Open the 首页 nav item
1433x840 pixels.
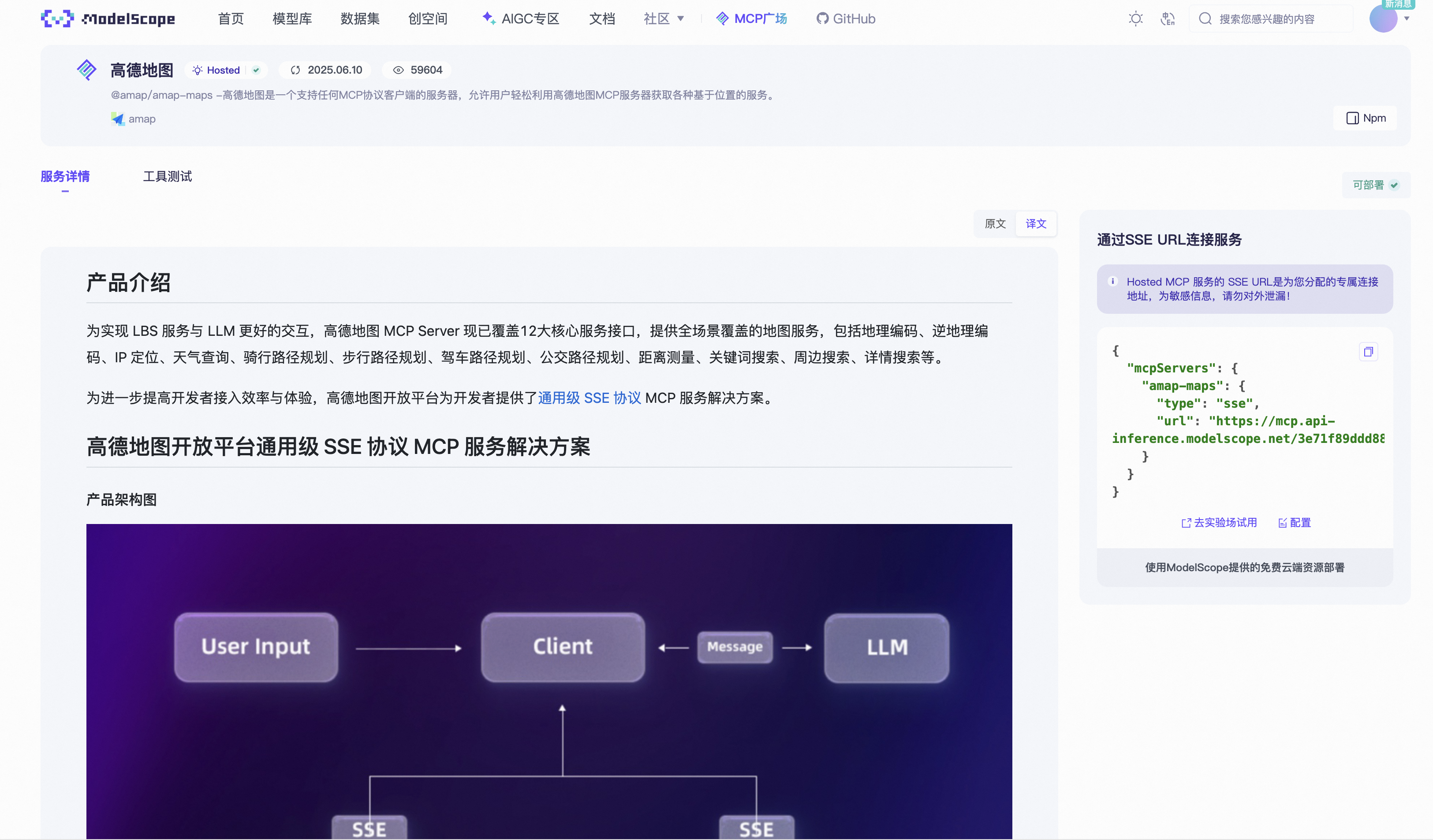(x=231, y=19)
